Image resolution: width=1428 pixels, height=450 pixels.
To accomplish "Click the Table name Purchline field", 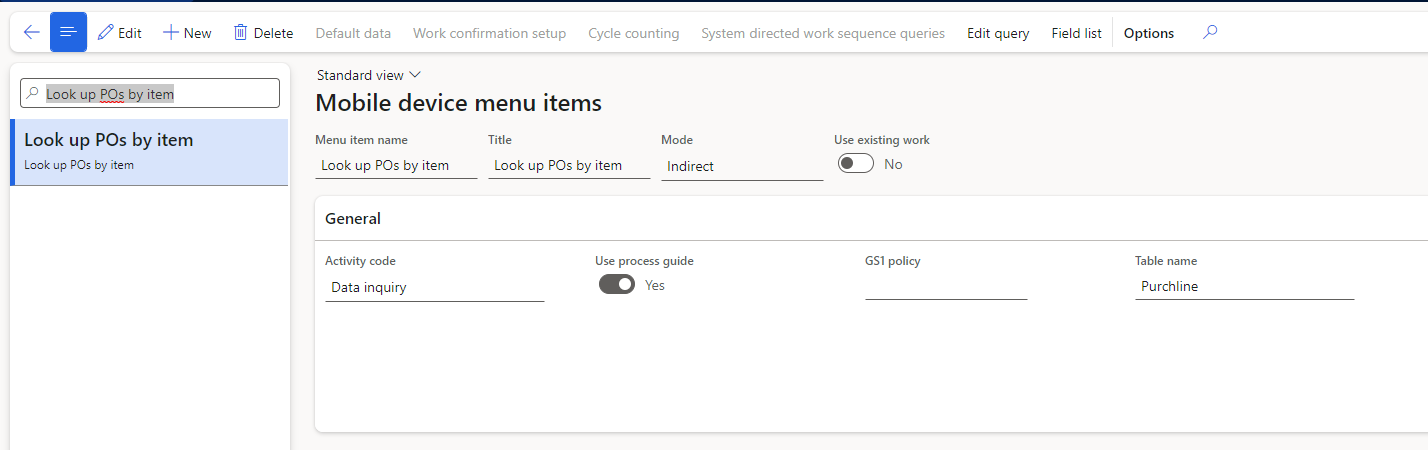I will (1245, 286).
